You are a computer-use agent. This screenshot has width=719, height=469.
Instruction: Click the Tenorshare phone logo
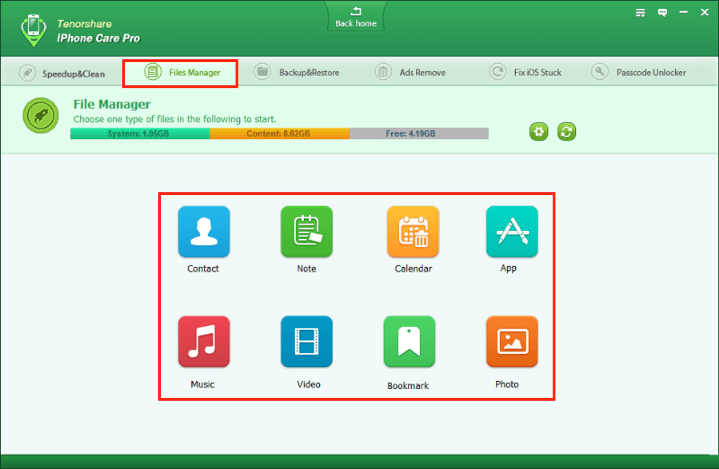(33, 30)
